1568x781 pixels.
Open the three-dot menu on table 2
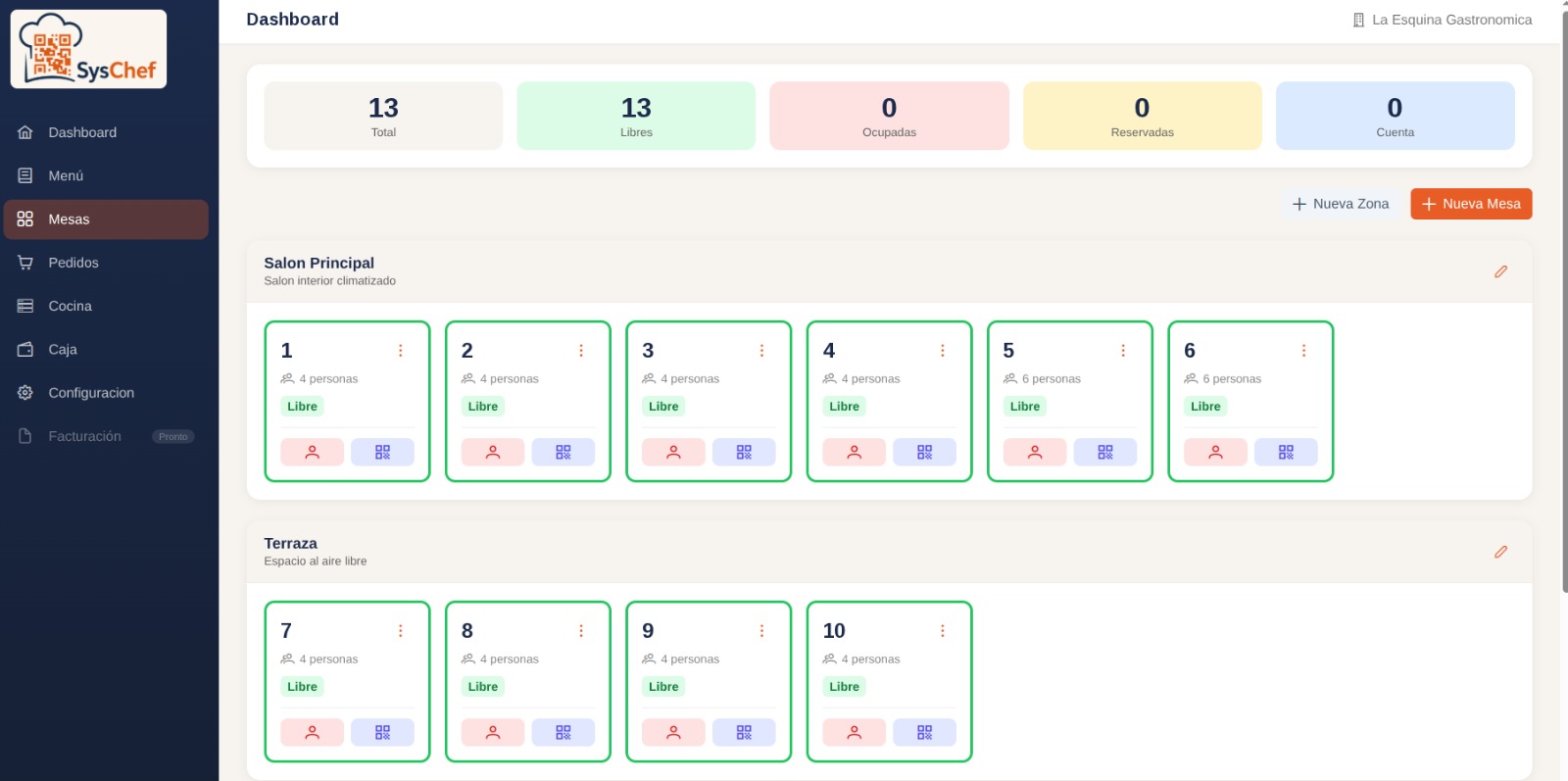tap(581, 351)
